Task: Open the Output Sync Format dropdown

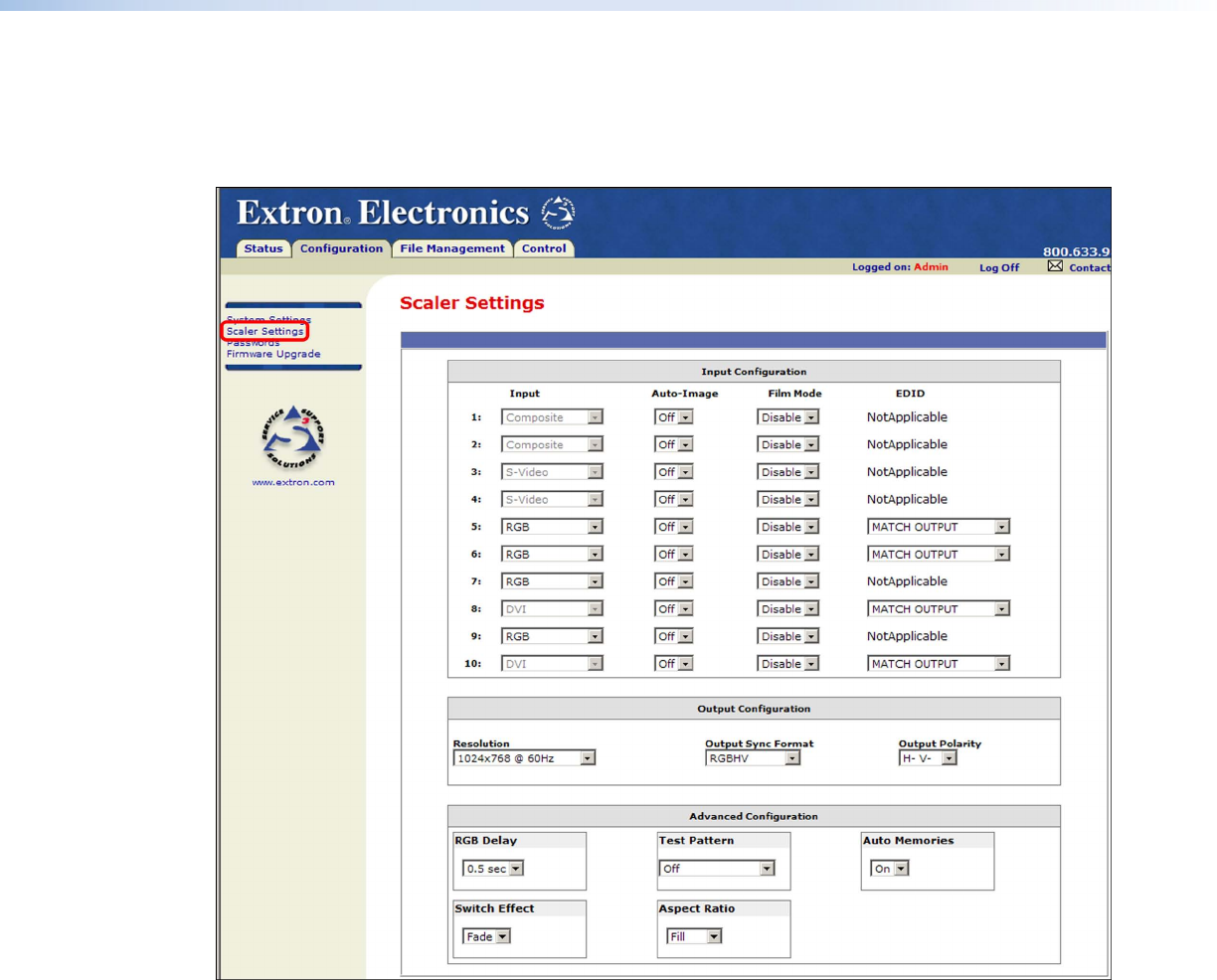Action: tap(753, 758)
